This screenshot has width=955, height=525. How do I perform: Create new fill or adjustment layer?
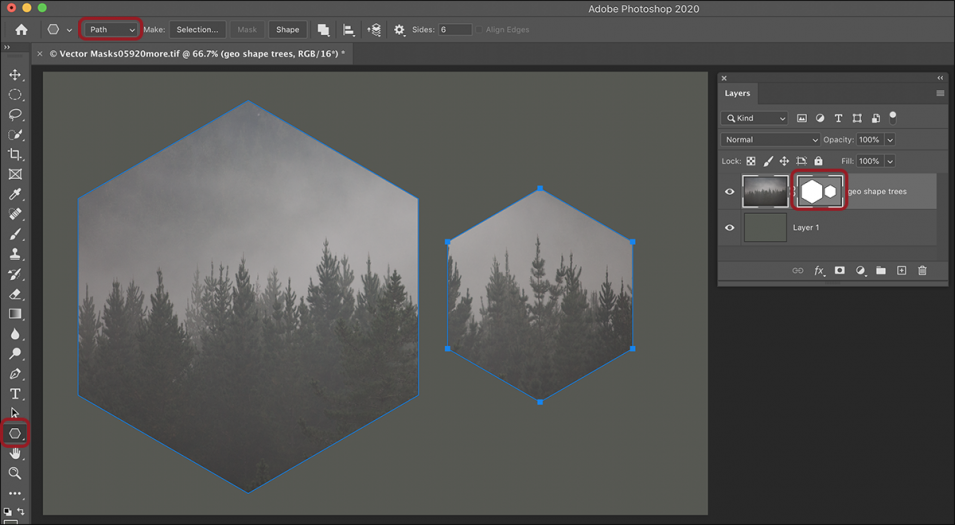(x=861, y=270)
